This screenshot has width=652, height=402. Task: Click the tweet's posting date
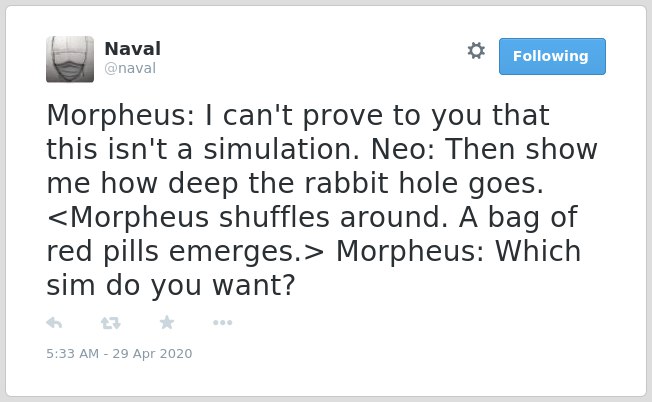(x=152, y=353)
